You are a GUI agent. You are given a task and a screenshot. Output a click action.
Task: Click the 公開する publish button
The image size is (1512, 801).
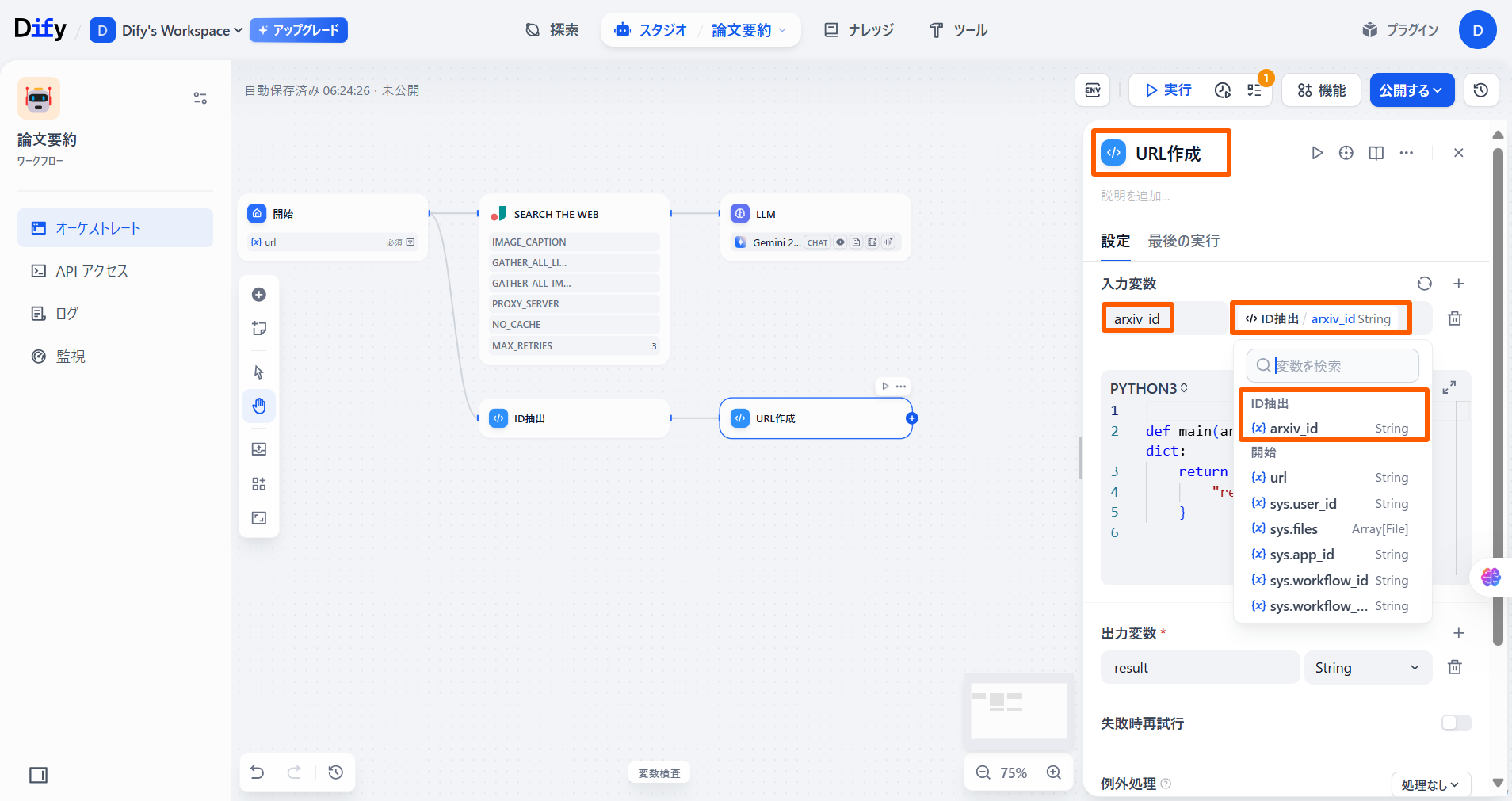click(1411, 90)
